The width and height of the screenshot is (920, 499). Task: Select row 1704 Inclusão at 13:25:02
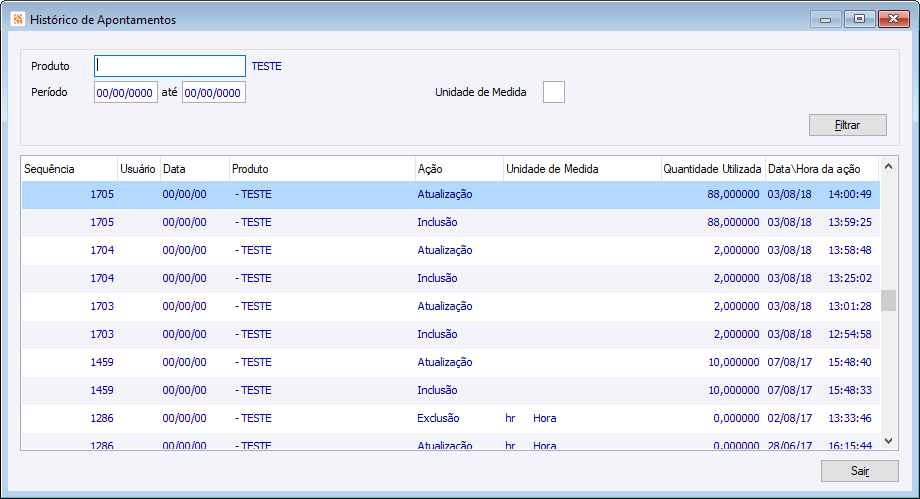click(451, 278)
